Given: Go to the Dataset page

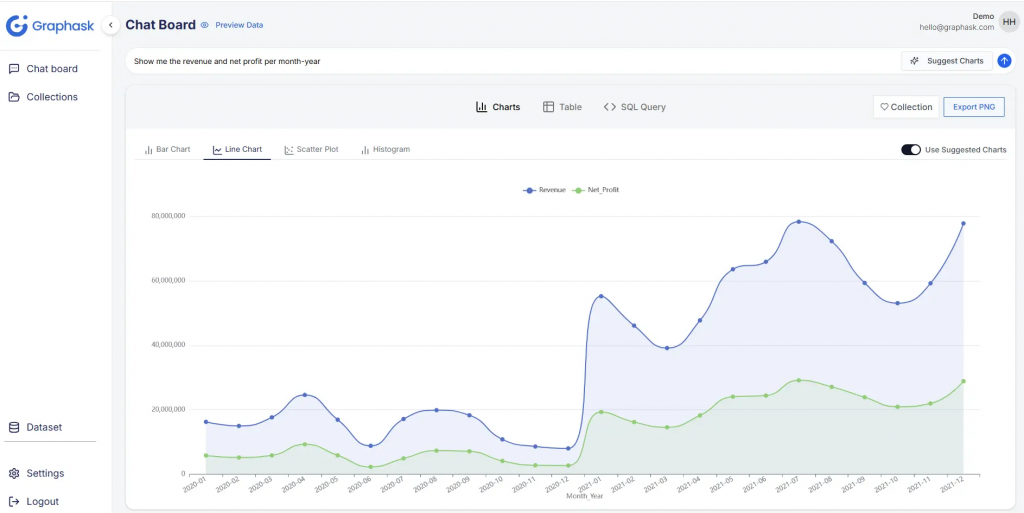Looking at the screenshot, I should 43,427.
